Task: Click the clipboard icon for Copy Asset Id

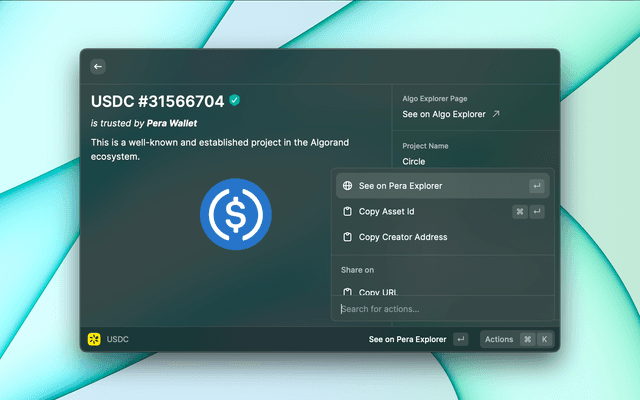Action: 346,212
